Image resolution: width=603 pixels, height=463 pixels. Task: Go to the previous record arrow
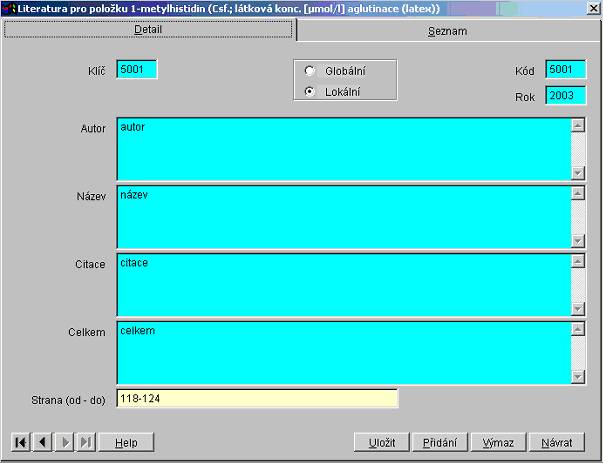point(42,442)
